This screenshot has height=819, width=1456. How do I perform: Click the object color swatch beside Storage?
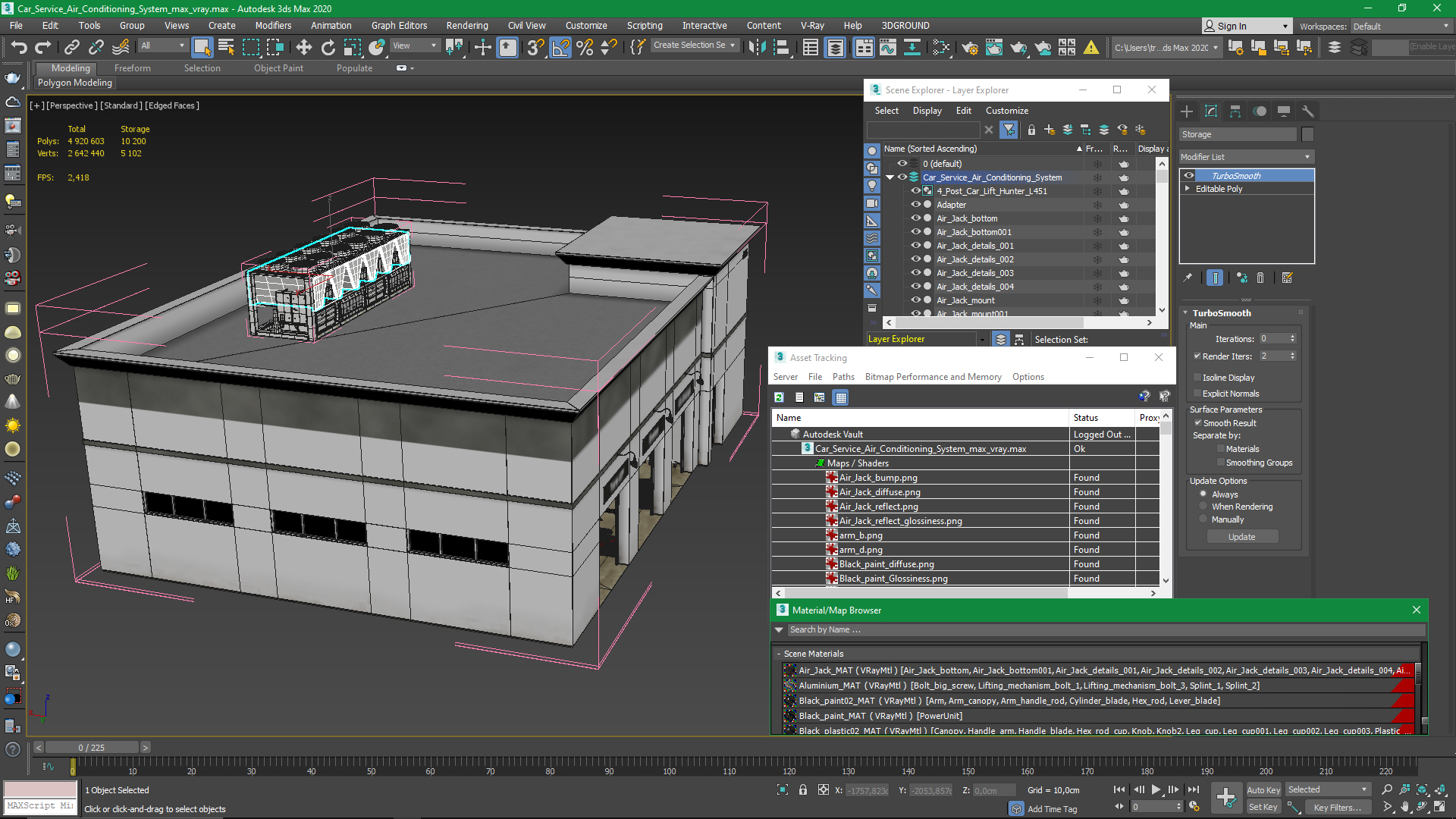pyautogui.click(x=1307, y=134)
